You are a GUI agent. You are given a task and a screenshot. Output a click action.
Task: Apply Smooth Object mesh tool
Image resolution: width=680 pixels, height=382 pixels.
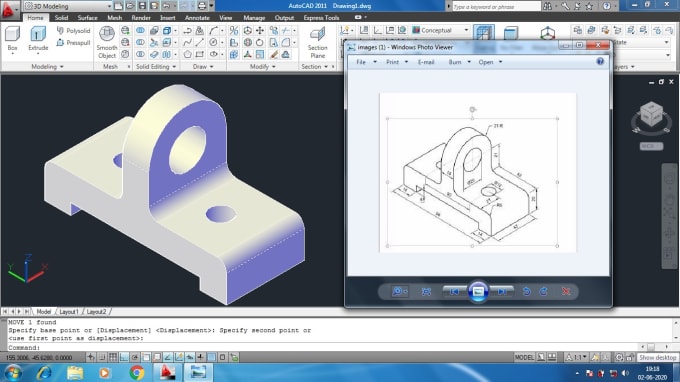(x=107, y=42)
